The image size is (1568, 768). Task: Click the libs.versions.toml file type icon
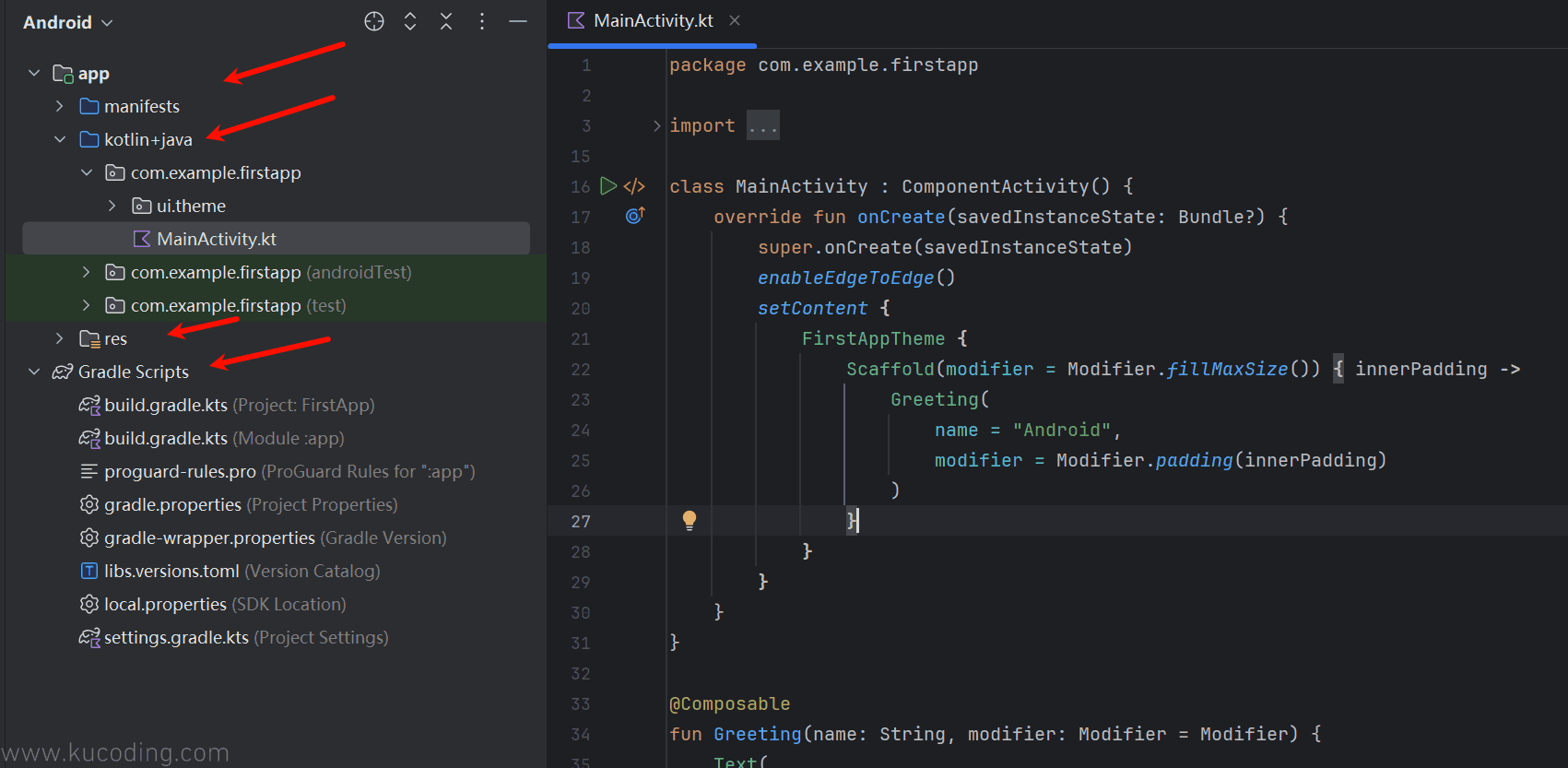click(x=89, y=571)
